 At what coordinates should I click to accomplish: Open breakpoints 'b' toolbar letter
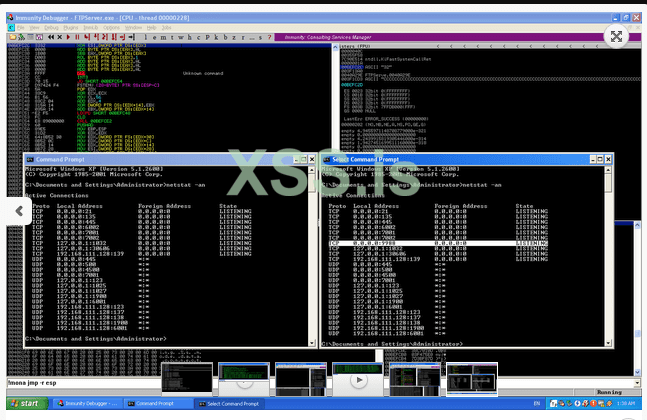pyautogui.click(x=225, y=37)
